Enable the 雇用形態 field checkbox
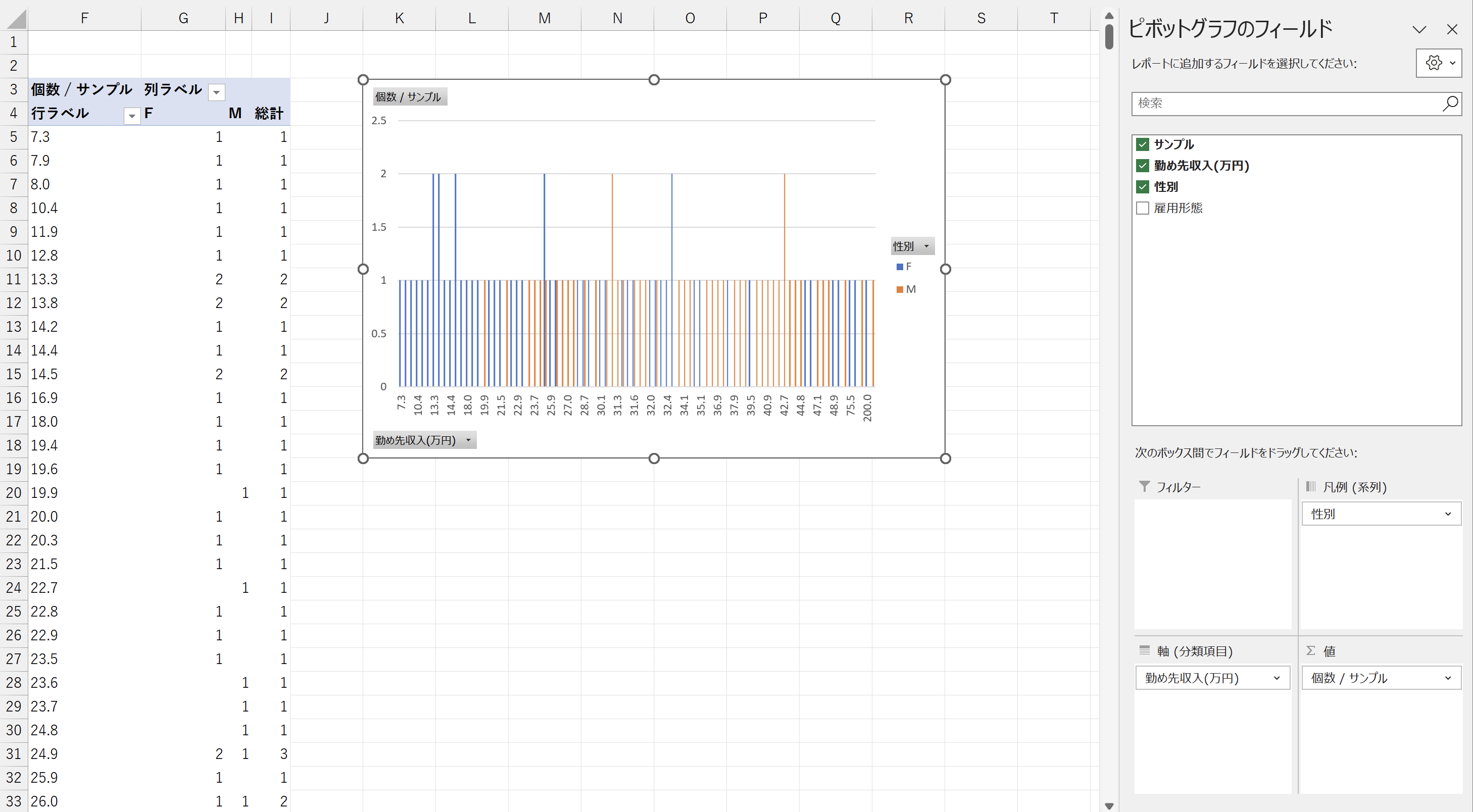The image size is (1473, 812). pyautogui.click(x=1143, y=208)
